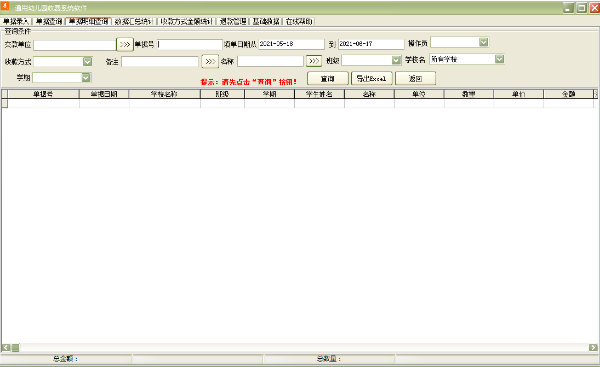Select the first empty row's header cell
This screenshot has height=367, width=600.
[x=5, y=103]
